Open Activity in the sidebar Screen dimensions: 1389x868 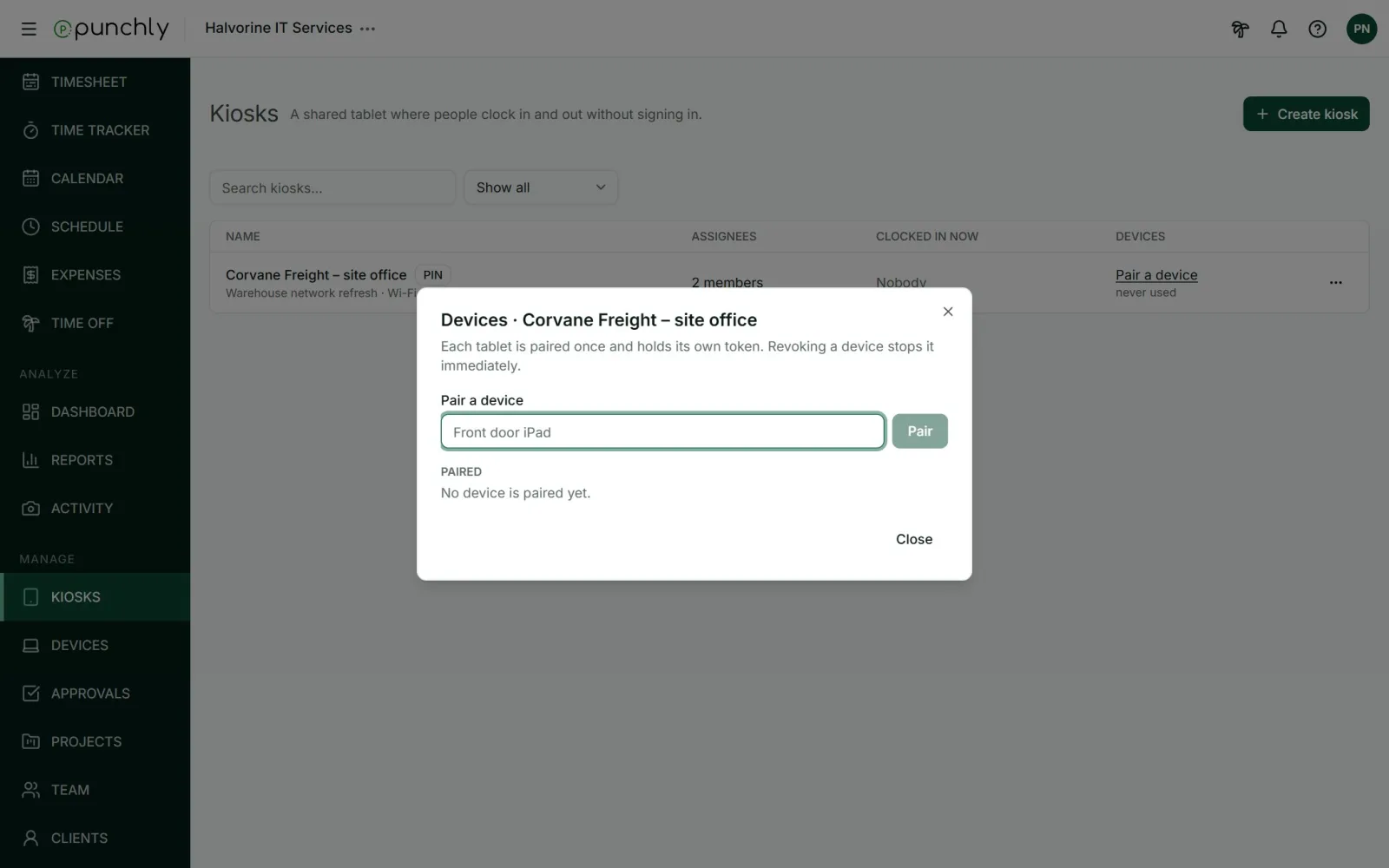coord(95,508)
